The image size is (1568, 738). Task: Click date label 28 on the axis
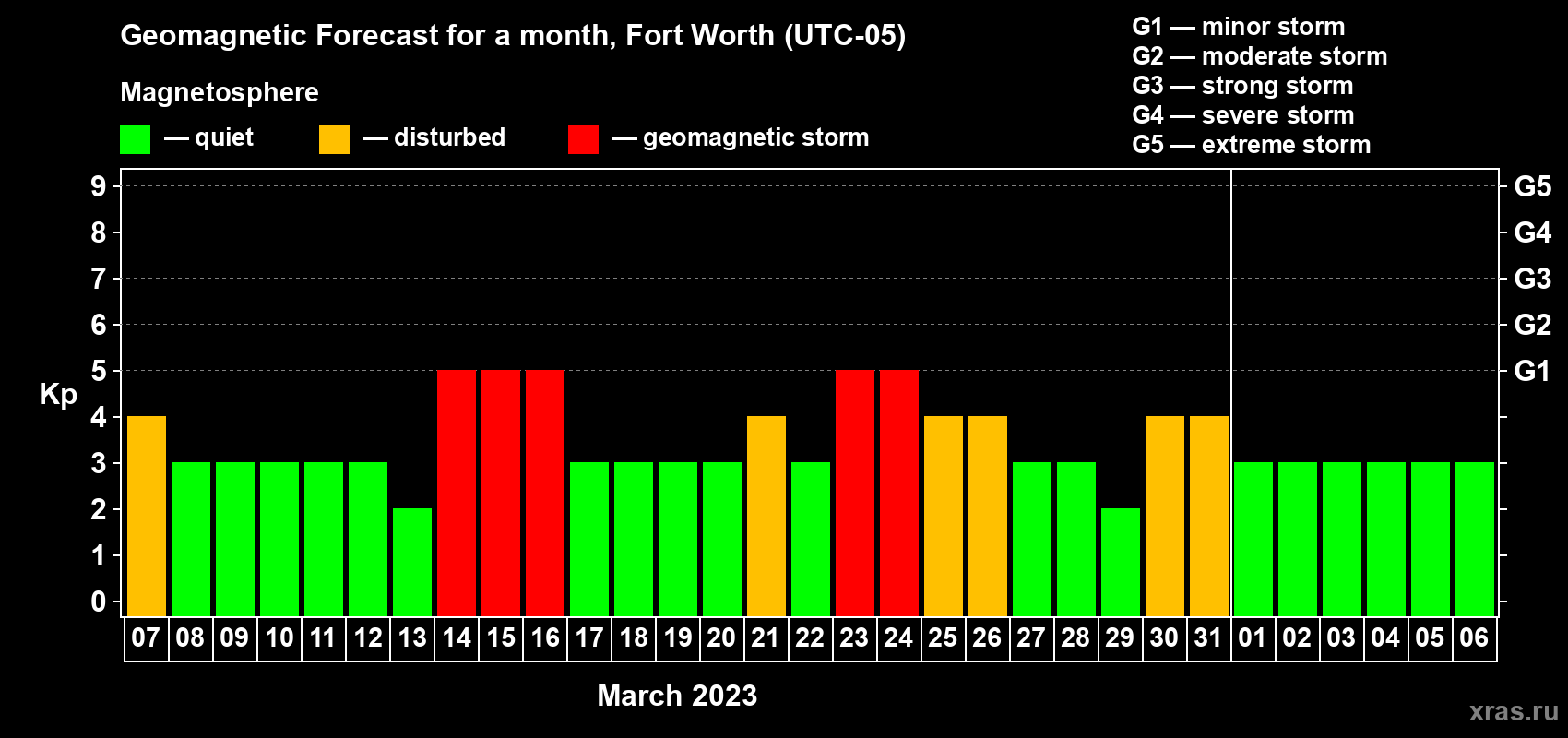(1075, 638)
